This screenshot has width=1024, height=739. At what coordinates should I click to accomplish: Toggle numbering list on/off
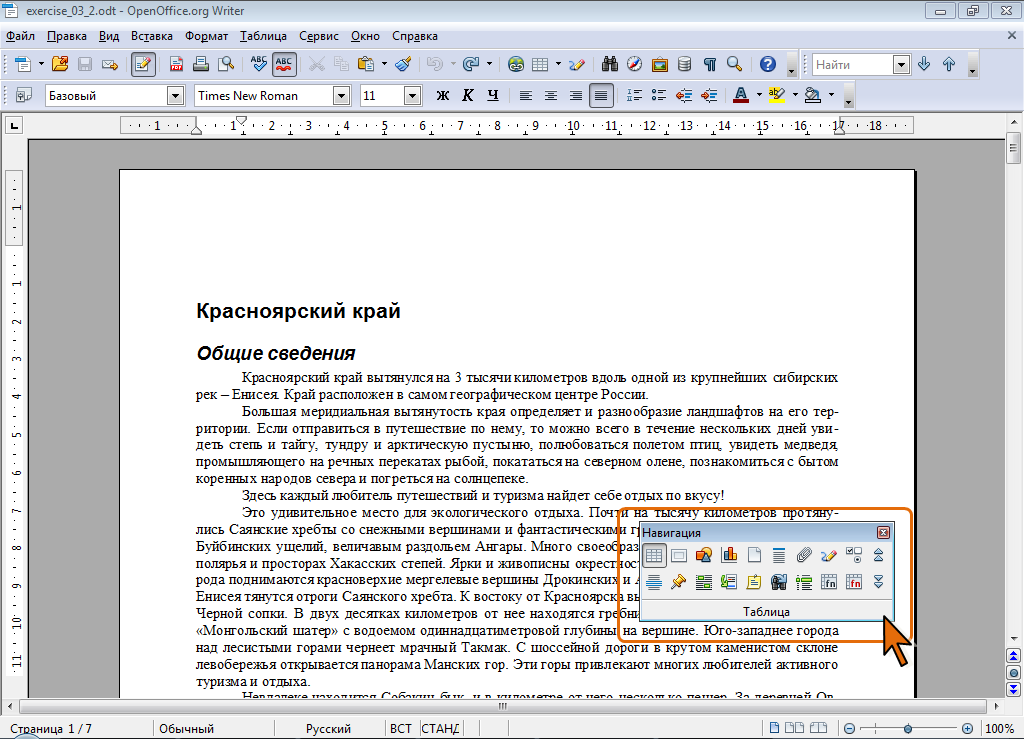coord(634,95)
